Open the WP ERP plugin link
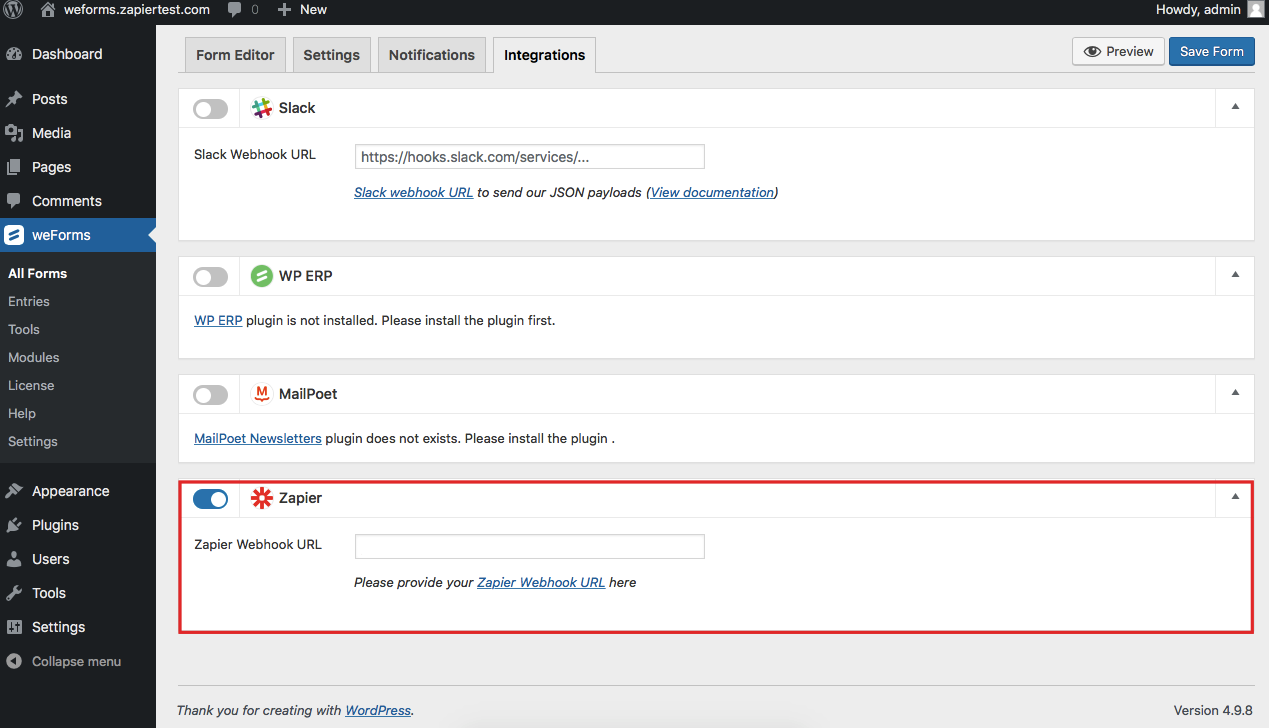The image size is (1269, 728). [x=218, y=321]
